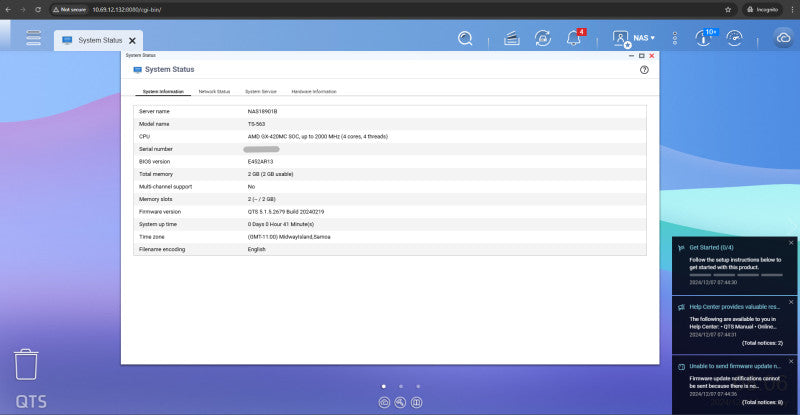Open the browser three-dot menu

(792, 9)
